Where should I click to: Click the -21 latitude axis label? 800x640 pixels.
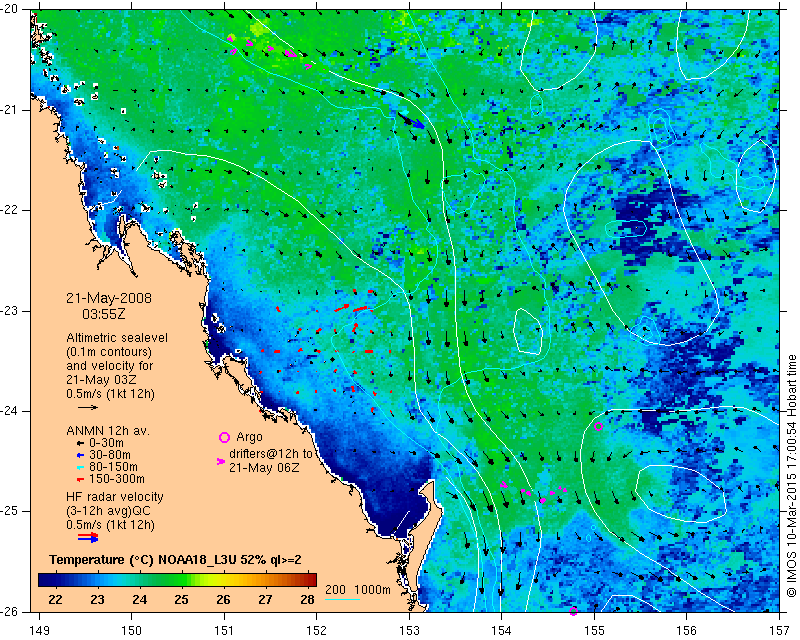[10, 110]
